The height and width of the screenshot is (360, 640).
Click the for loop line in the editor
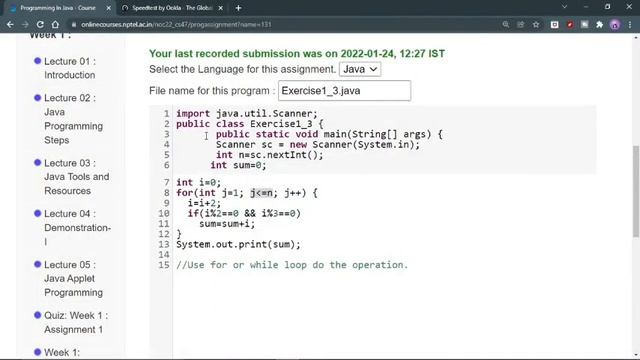pyautogui.click(x=247, y=193)
